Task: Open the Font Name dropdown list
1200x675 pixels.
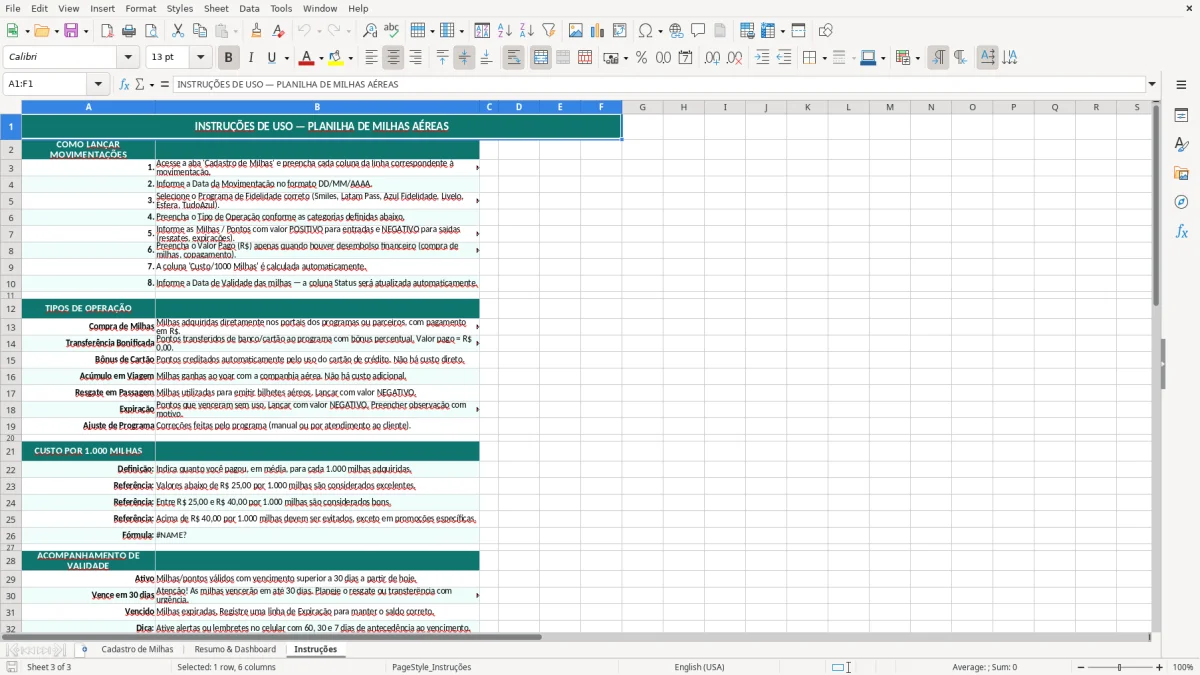Action: pos(127,58)
